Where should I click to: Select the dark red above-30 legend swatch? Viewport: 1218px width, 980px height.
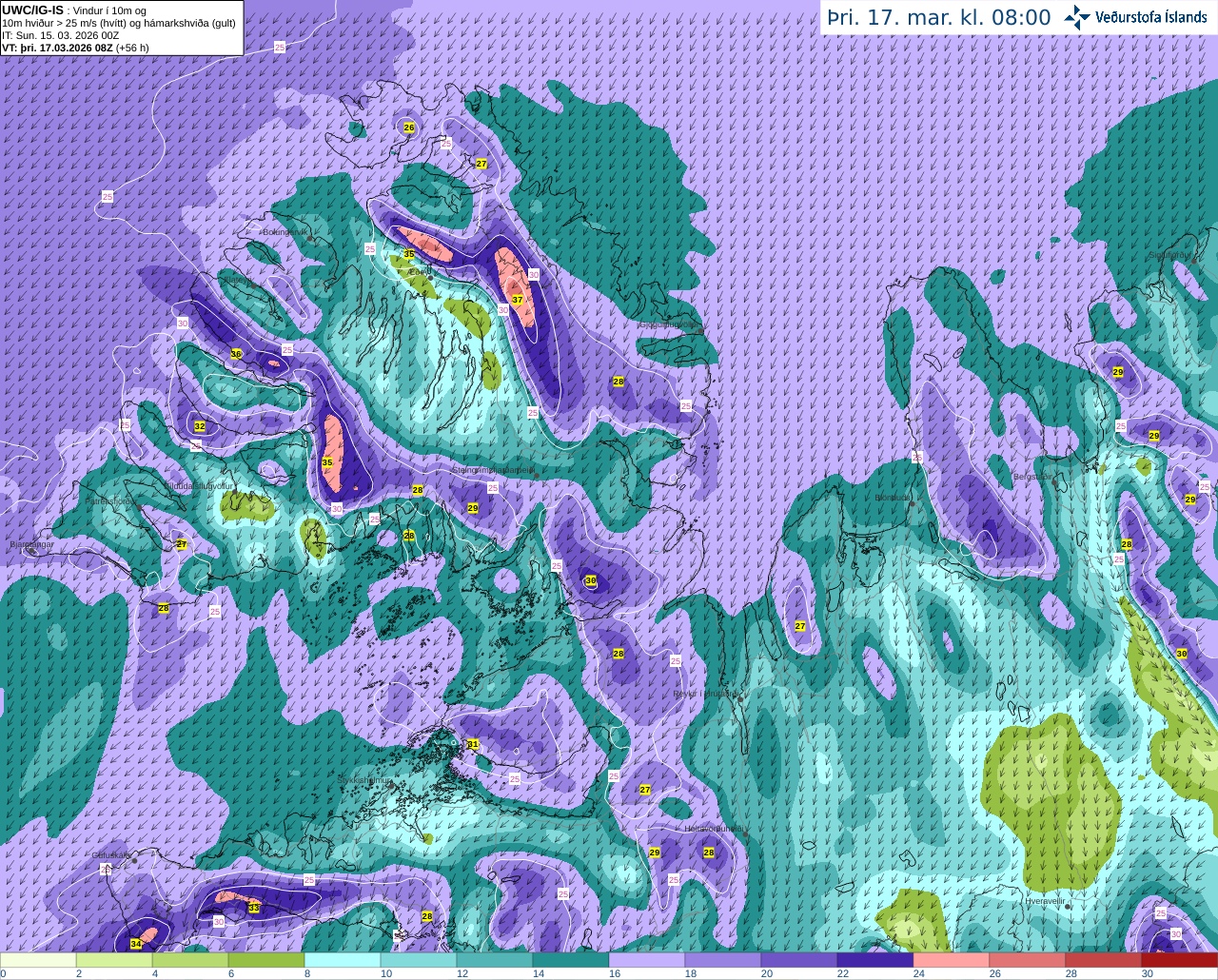click(x=1180, y=960)
